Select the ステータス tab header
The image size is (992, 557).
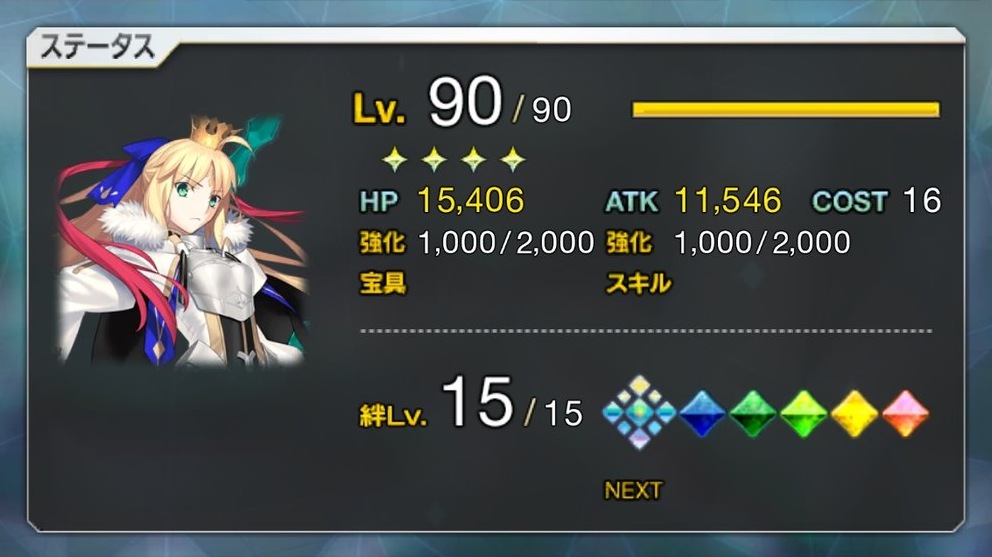[x=98, y=47]
